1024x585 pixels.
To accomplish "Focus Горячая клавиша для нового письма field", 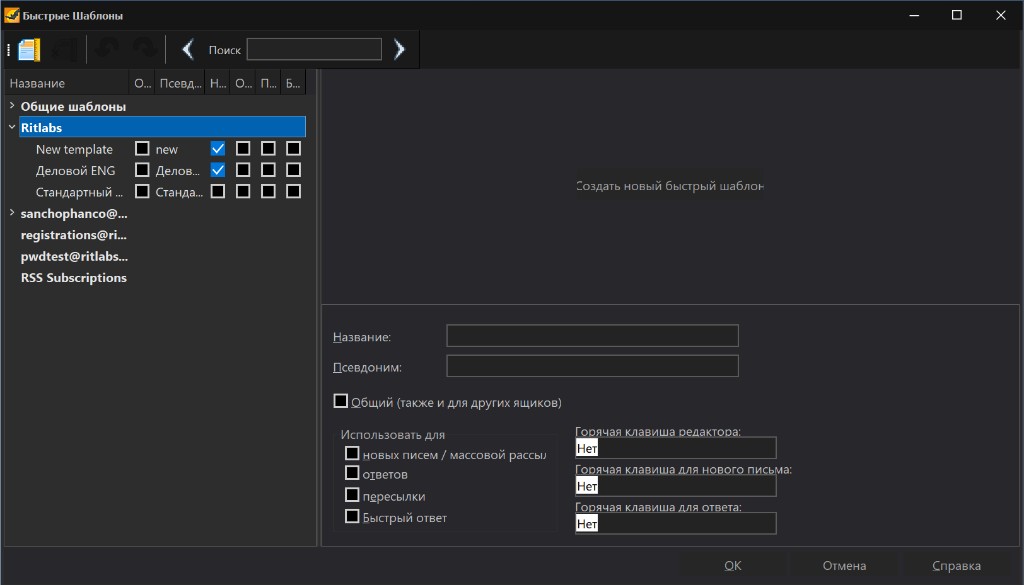I will [x=675, y=486].
